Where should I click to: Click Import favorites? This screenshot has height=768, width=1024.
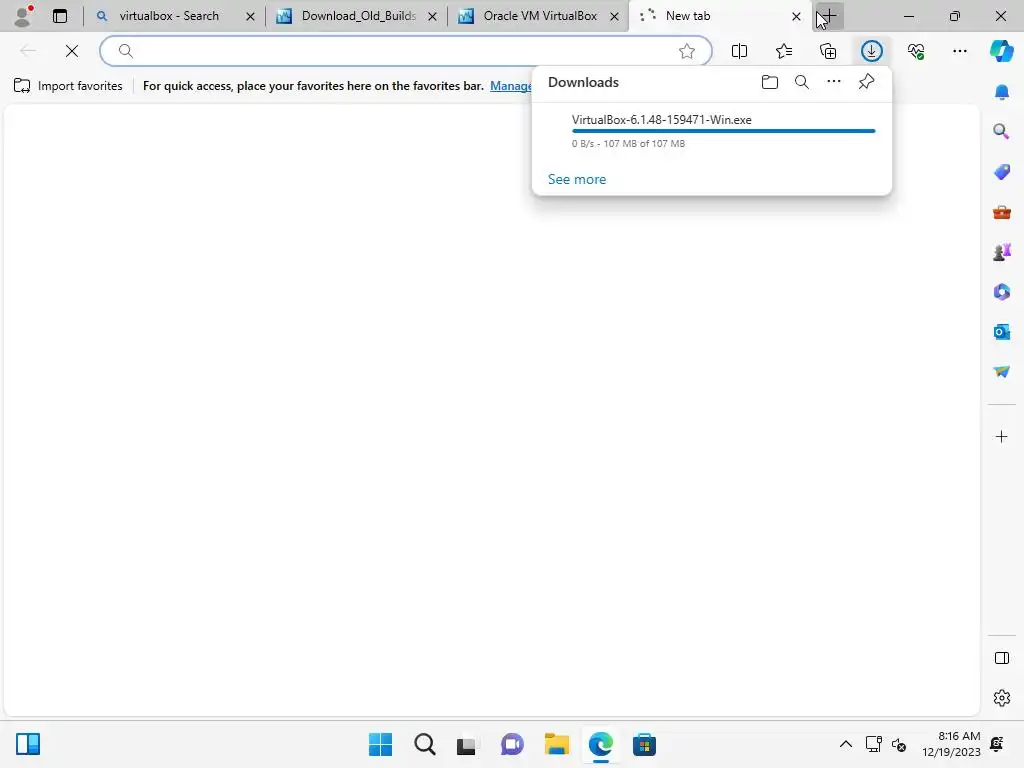coord(68,86)
